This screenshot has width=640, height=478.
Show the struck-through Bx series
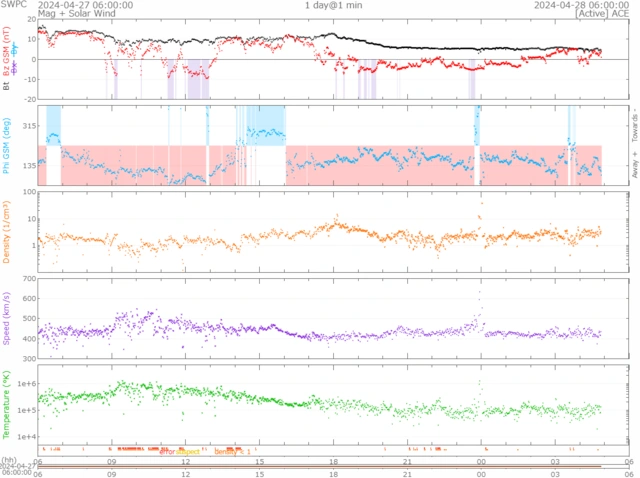14,68
